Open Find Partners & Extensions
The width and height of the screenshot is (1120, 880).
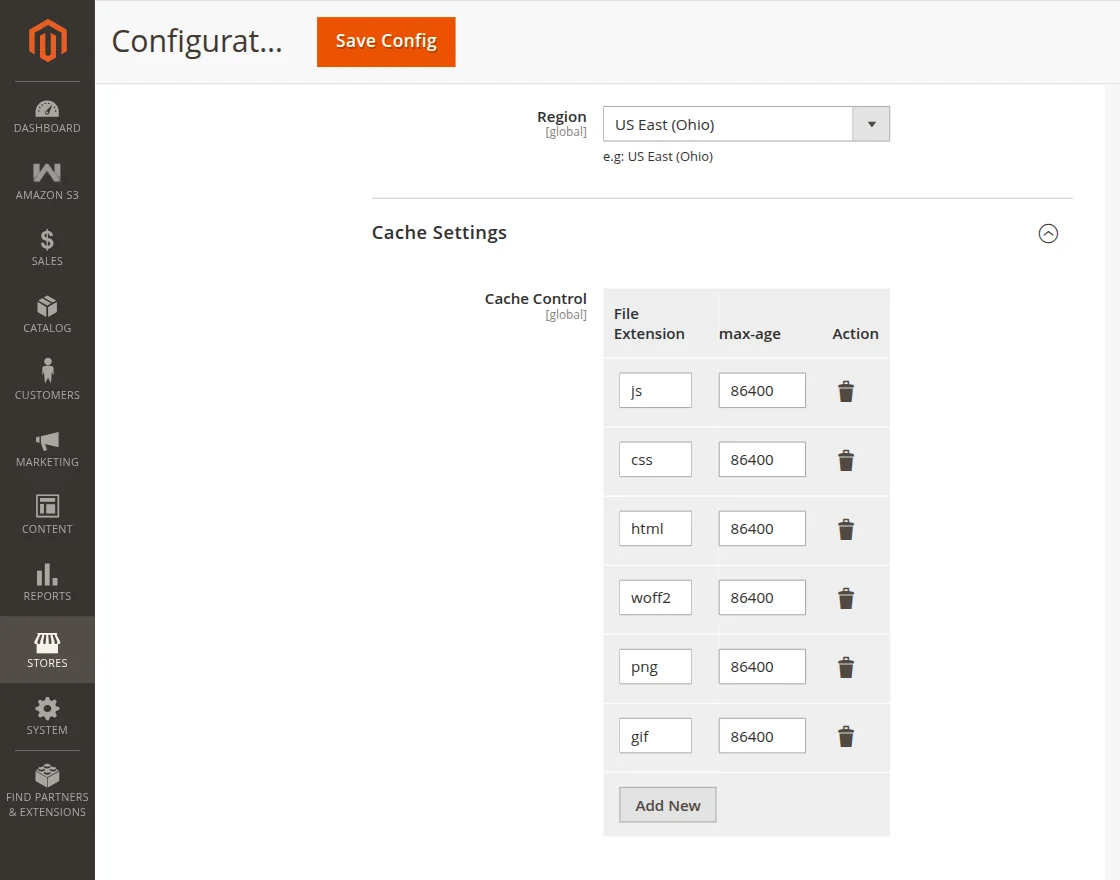[47, 790]
